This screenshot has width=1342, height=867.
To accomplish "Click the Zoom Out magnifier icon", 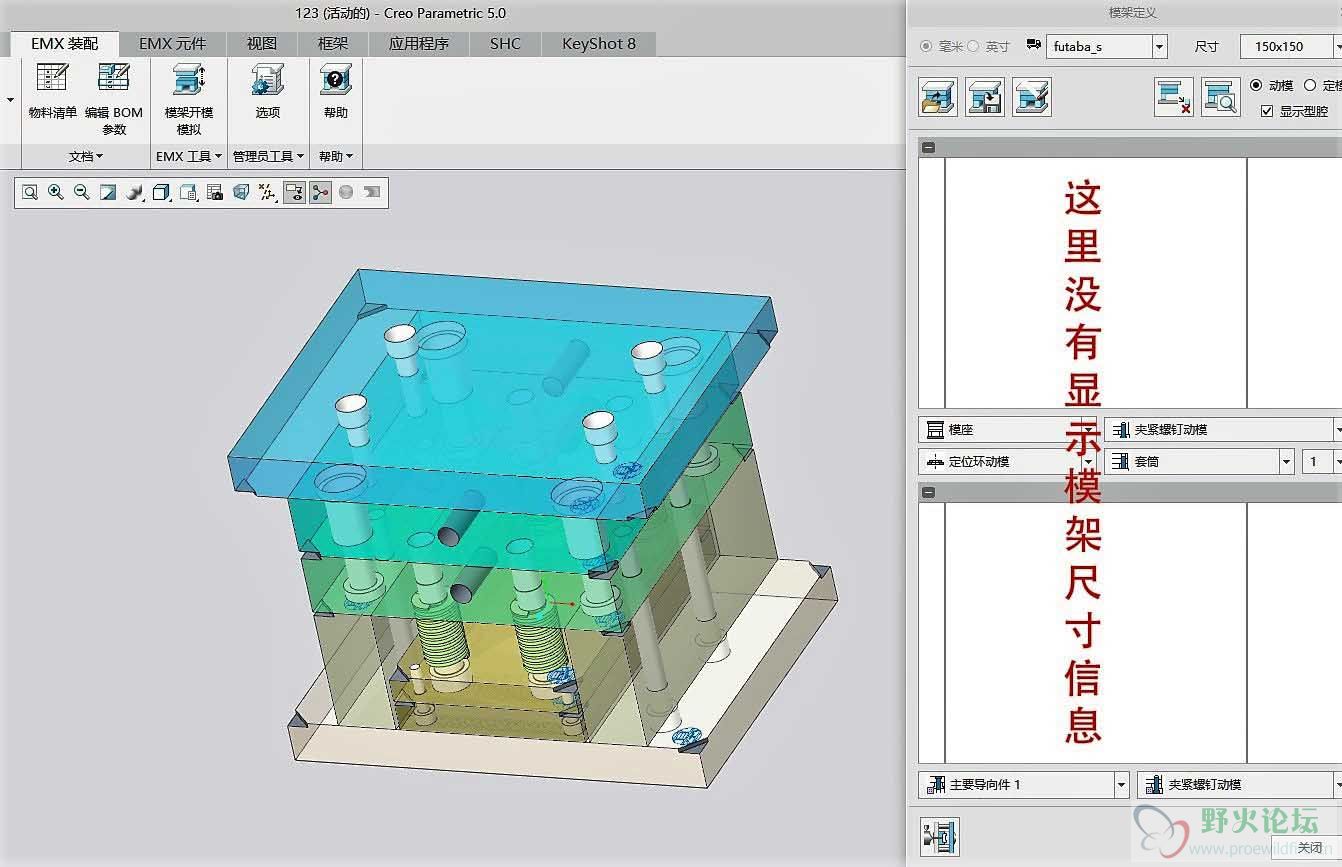I will pos(82,192).
